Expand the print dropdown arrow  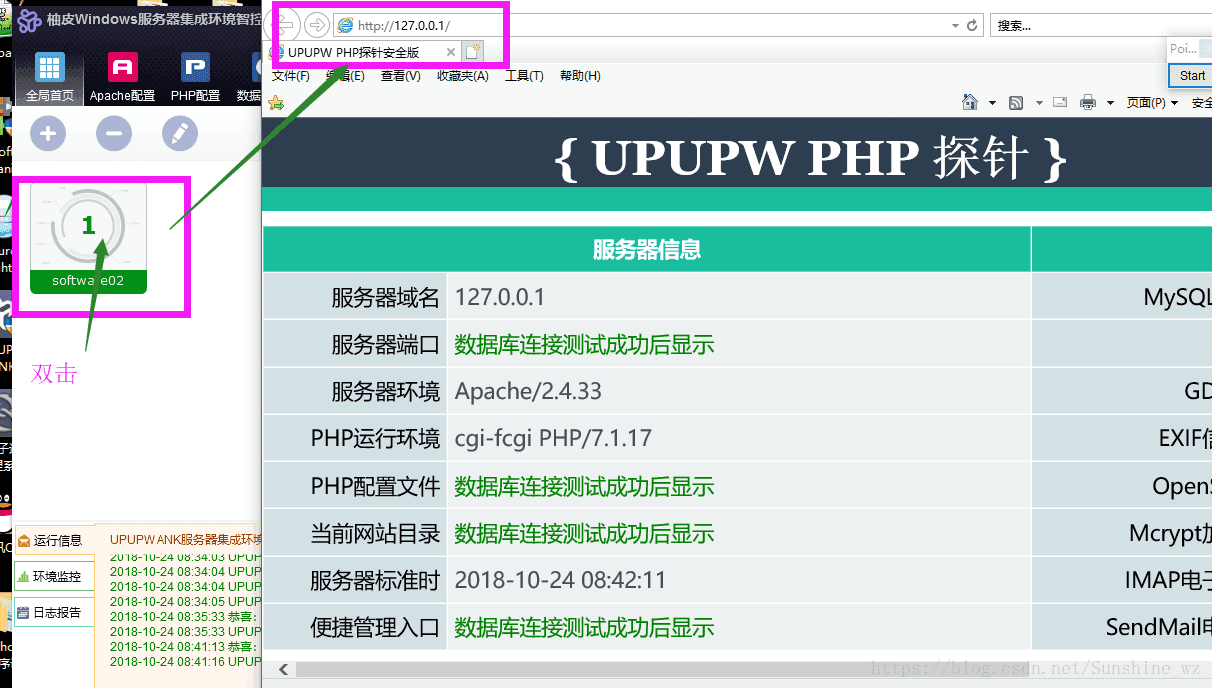[x=1111, y=103]
